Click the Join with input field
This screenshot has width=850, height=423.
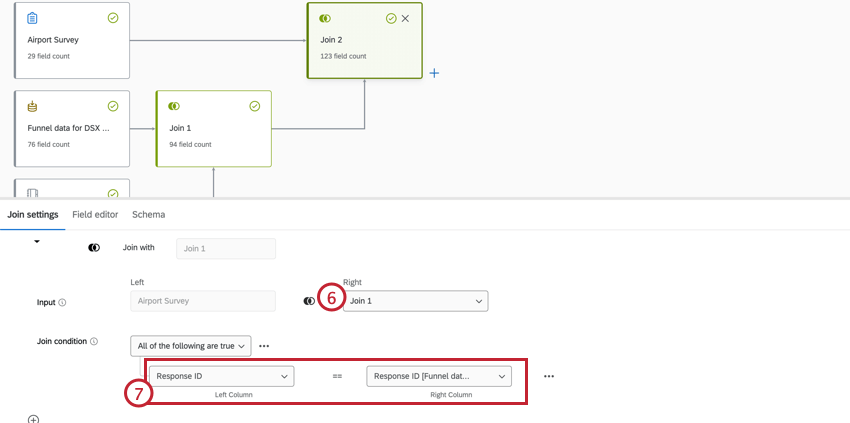pyautogui.click(x=225, y=248)
